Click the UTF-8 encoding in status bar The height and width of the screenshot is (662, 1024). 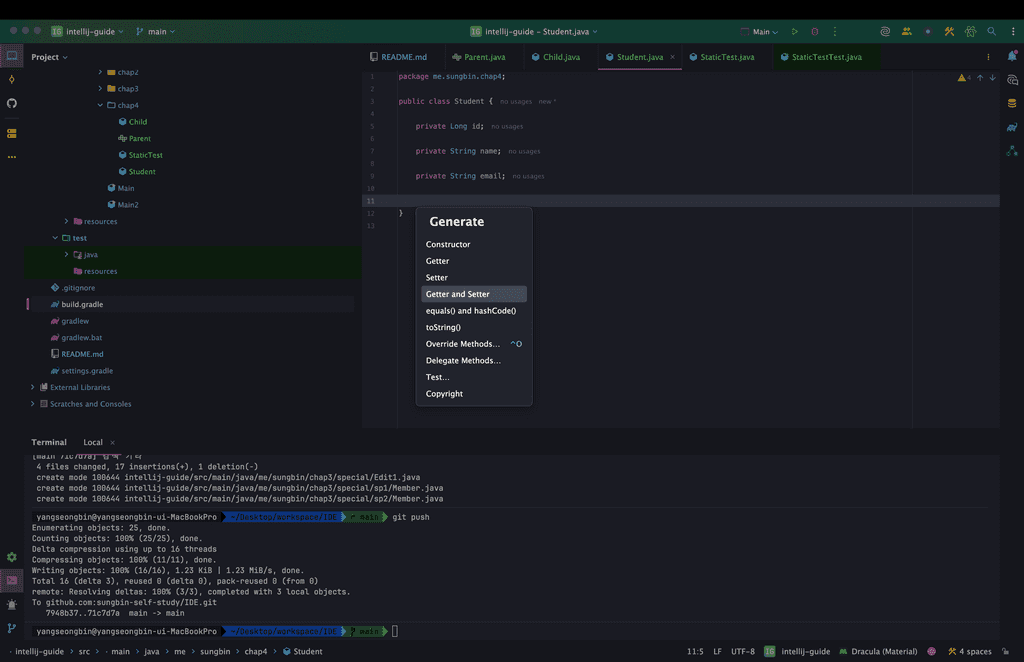coord(743,651)
